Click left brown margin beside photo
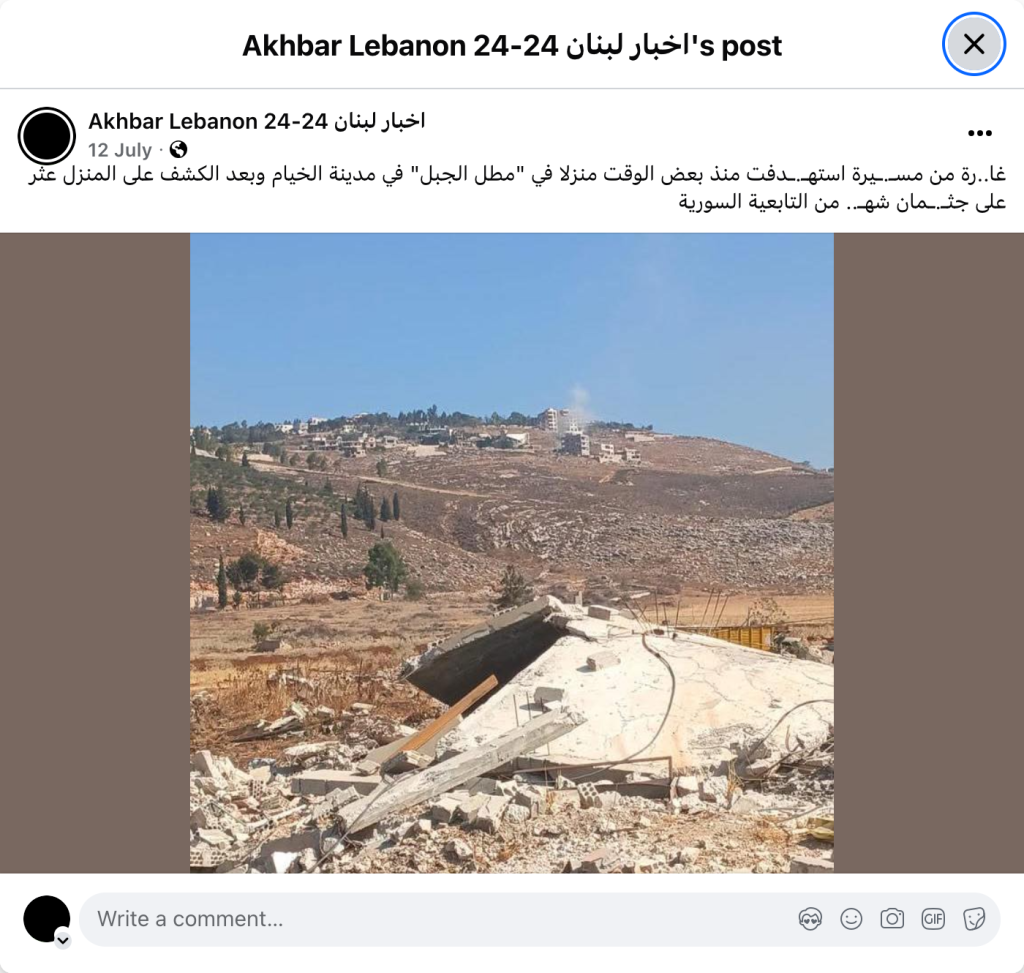The height and width of the screenshot is (973, 1024). pyautogui.click(x=95, y=553)
